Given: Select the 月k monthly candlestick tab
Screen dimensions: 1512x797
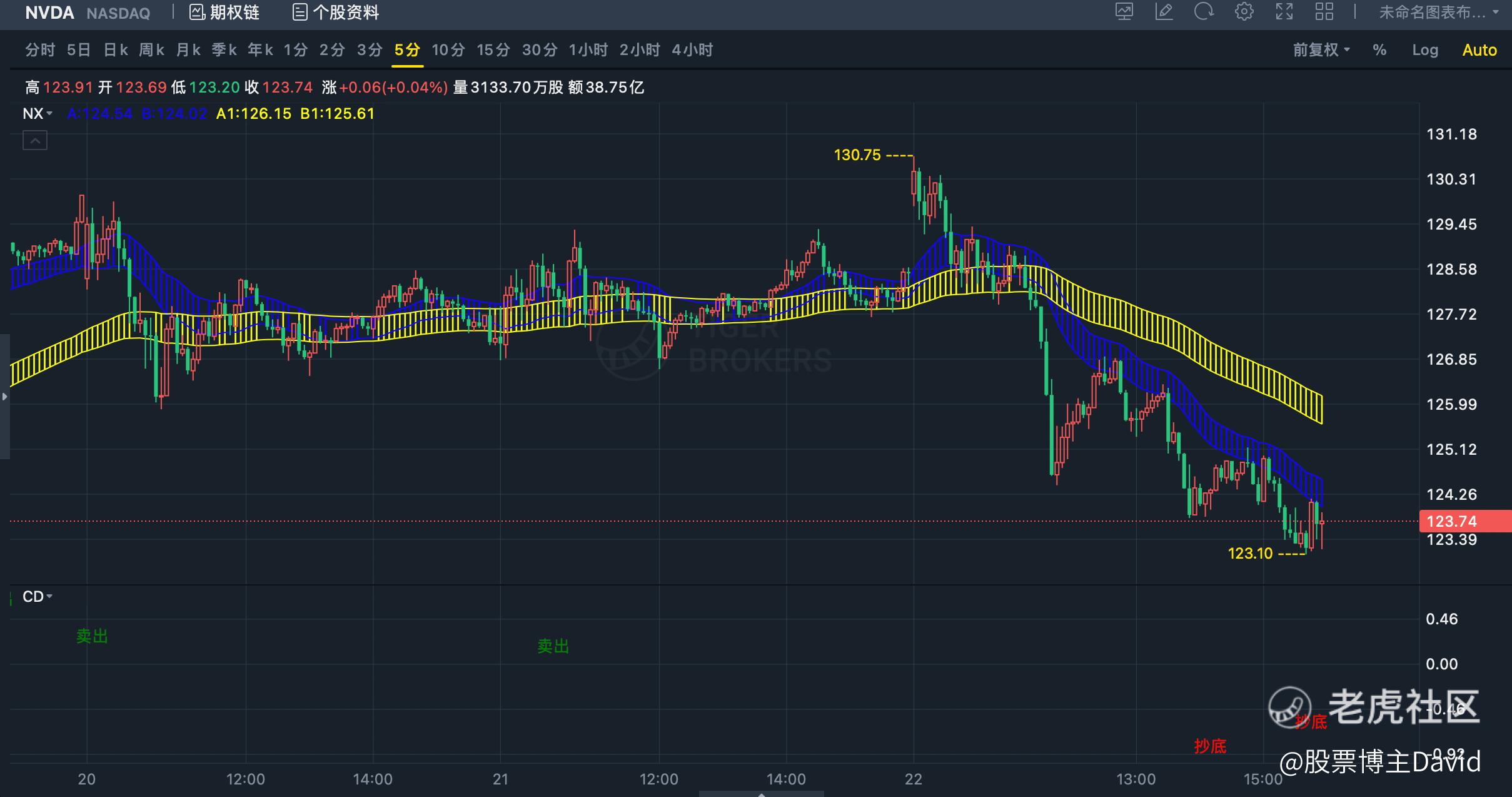Looking at the screenshot, I should (188, 50).
